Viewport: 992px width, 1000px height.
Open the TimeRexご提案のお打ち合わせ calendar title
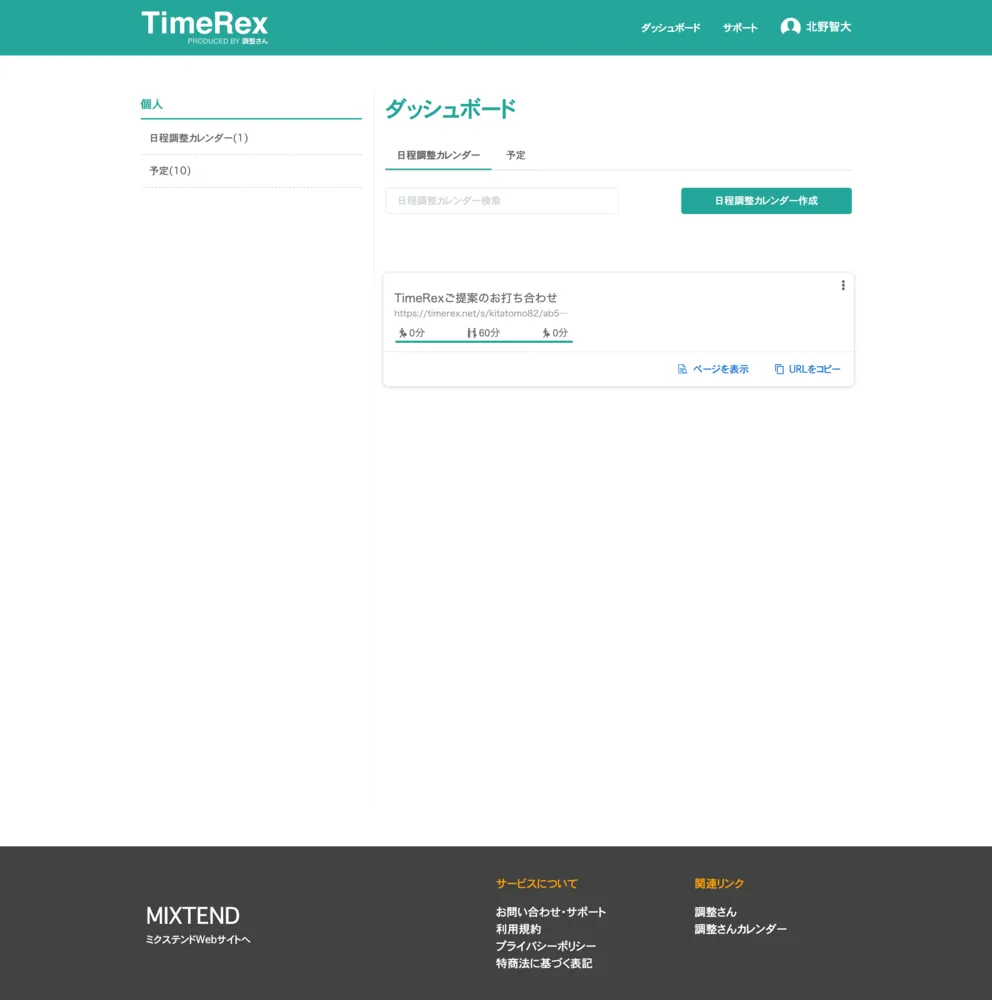click(476, 298)
